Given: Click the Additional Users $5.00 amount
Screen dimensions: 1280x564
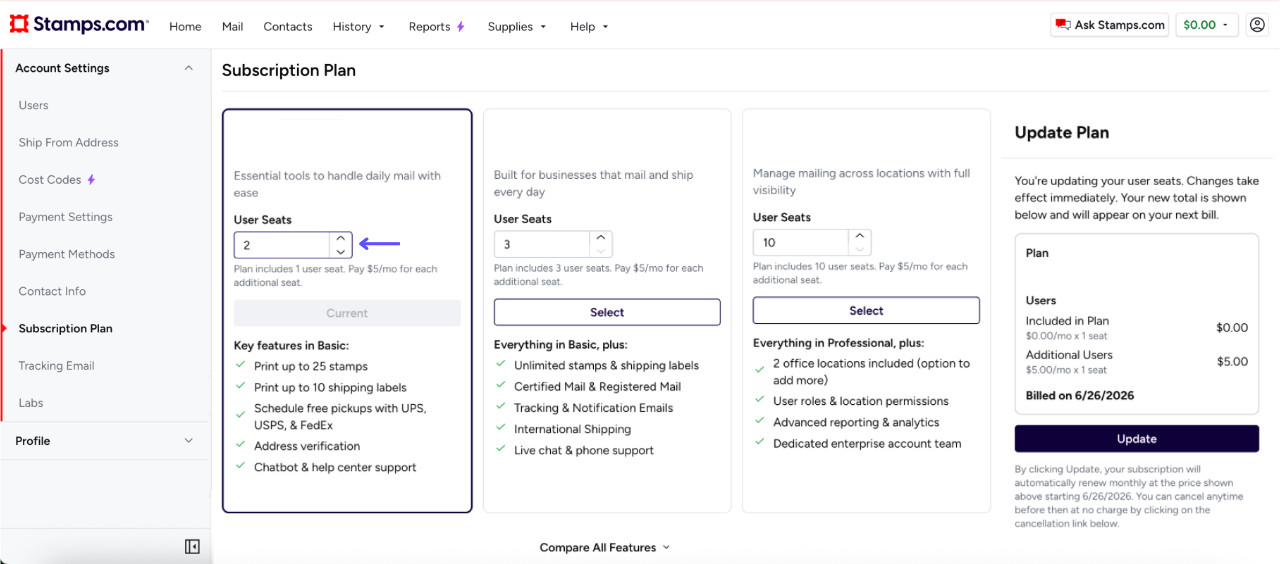Looking at the screenshot, I should pyautogui.click(x=1232, y=362).
